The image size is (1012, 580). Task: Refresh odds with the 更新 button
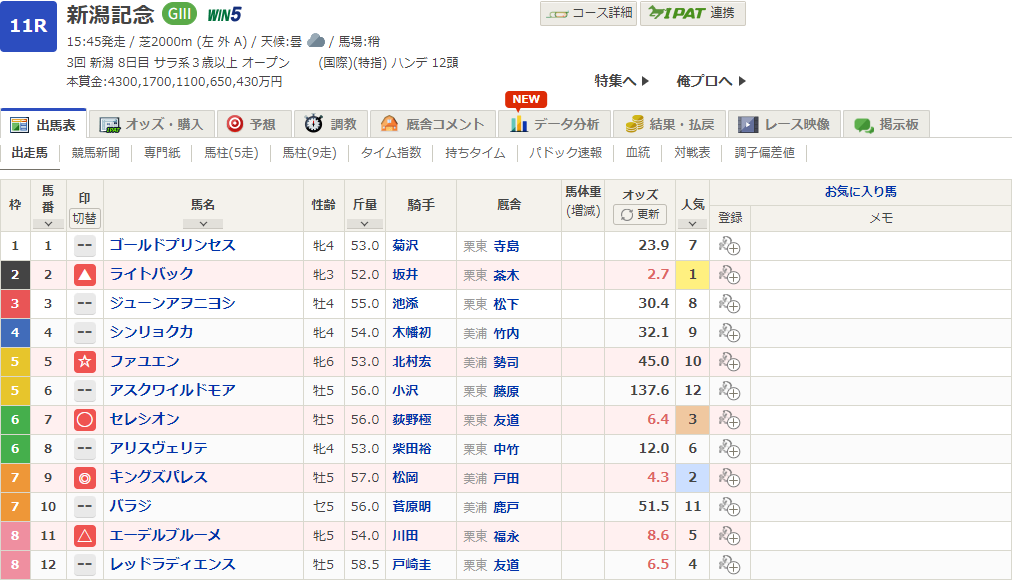tap(640, 214)
